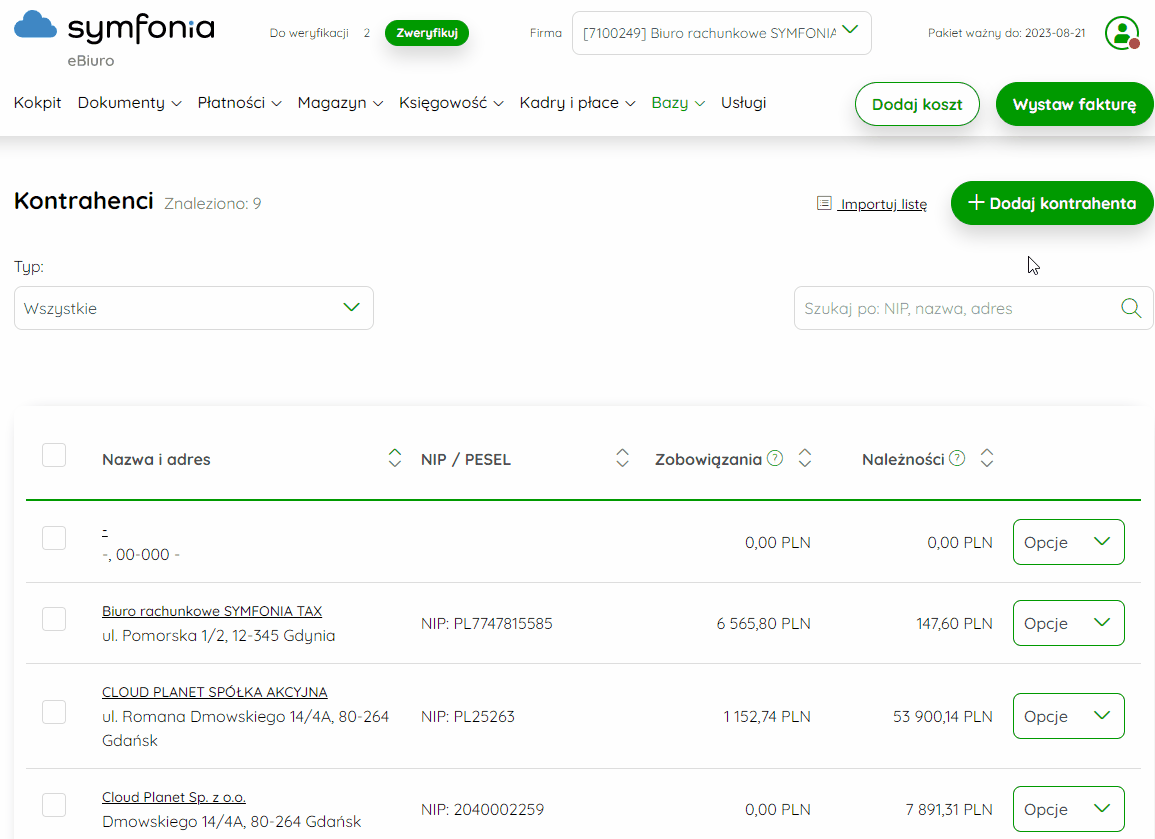Screen dimensions: 1155x839
Task: Select the CLOUD PLANET SPÓŁKA AKCYJNA checkbox
Action: click(x=54, y=712)
